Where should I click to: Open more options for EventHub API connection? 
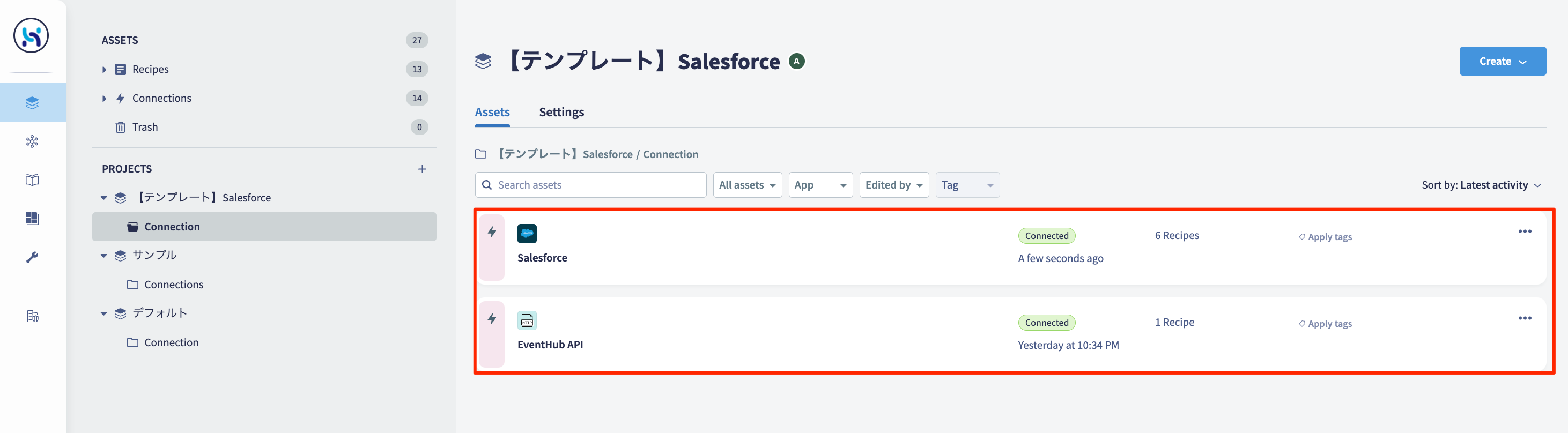click(x=1525, y=318)
